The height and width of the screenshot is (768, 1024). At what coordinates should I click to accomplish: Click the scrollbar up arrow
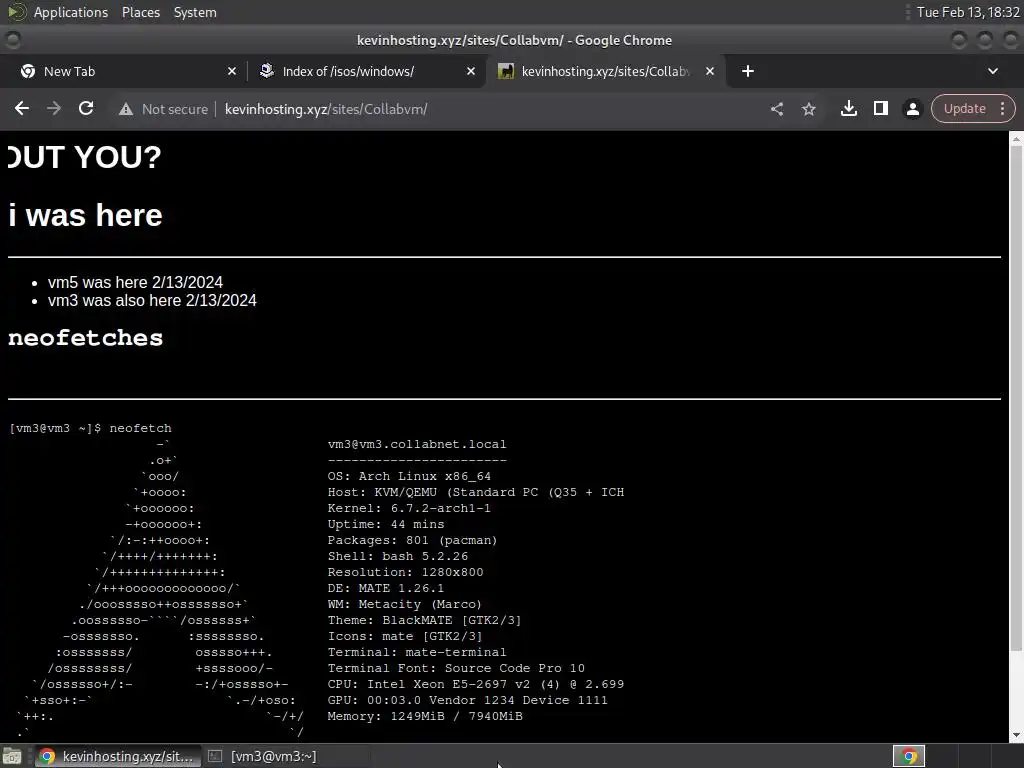(1016, 138)
